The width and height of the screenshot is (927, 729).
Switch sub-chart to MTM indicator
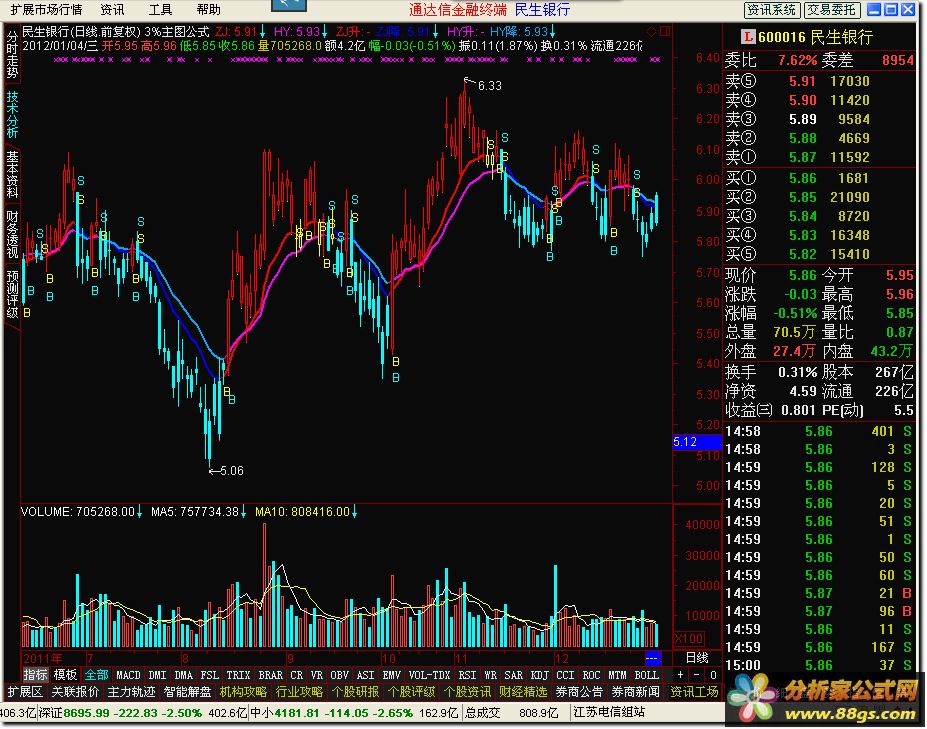[617, 675]
